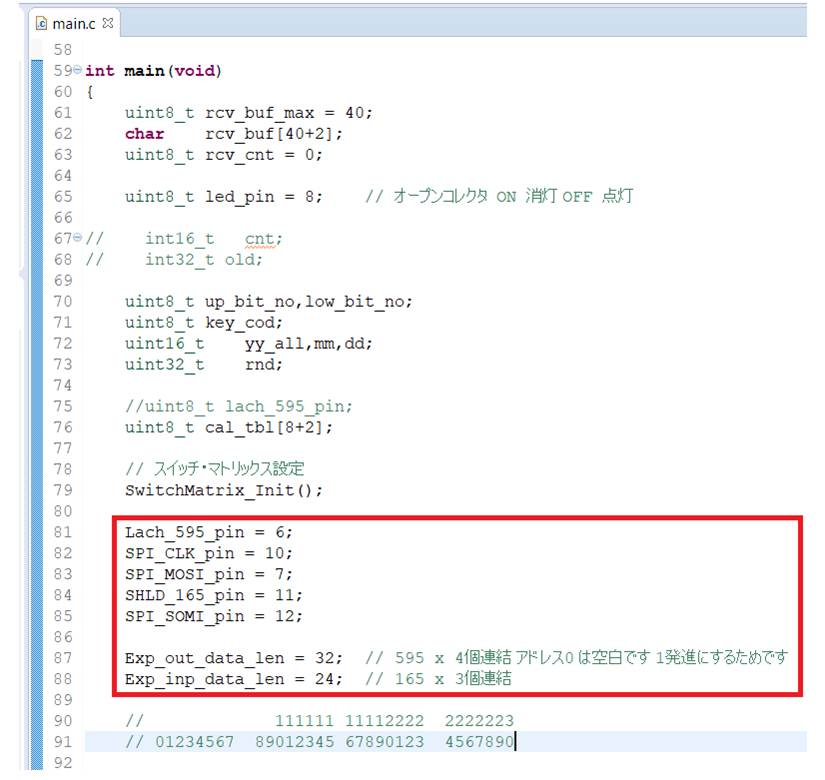825x780 pixels.
Task: Click line number 79 in the gutter
Action: [x=63, y=490]
